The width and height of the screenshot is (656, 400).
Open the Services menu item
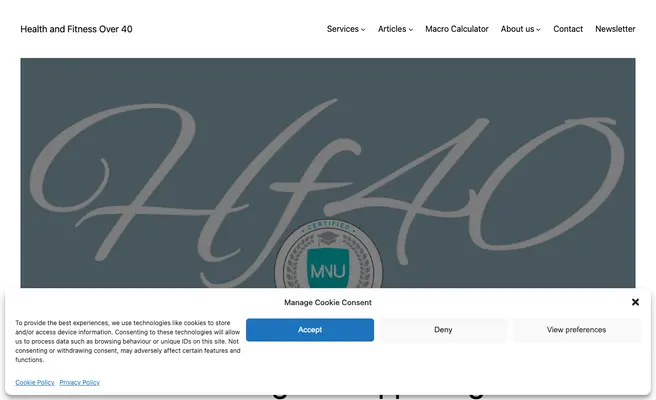[343, 29]
